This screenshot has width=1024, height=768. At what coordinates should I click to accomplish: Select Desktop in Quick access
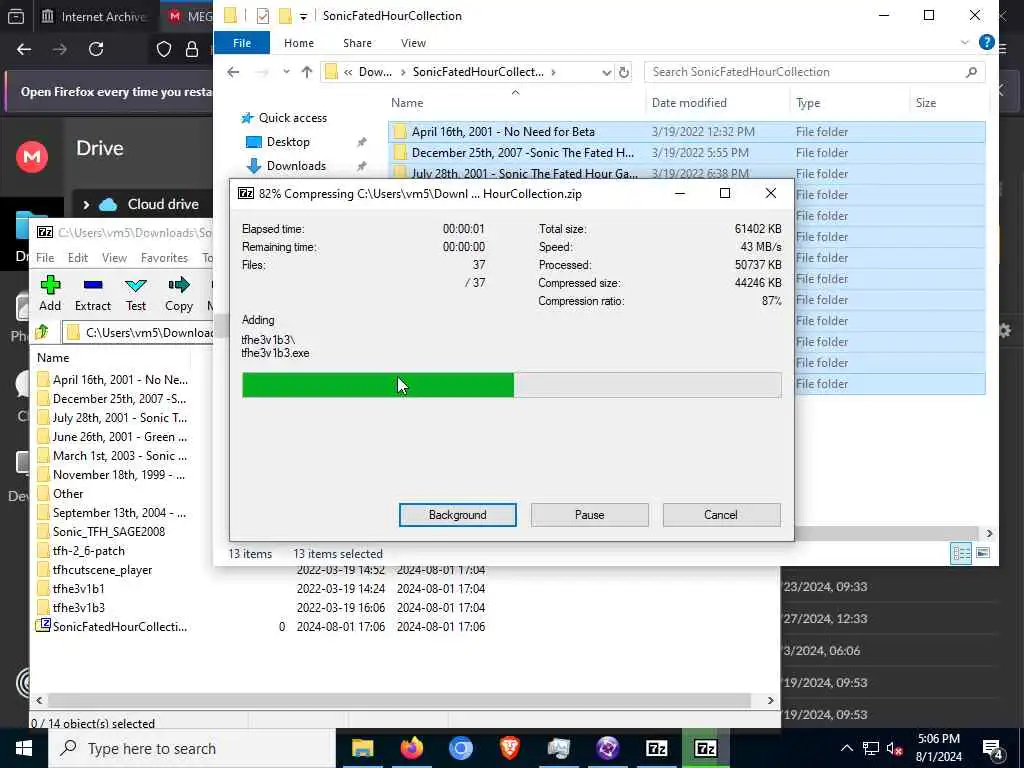pyautogui.click(x=288, y=142)
